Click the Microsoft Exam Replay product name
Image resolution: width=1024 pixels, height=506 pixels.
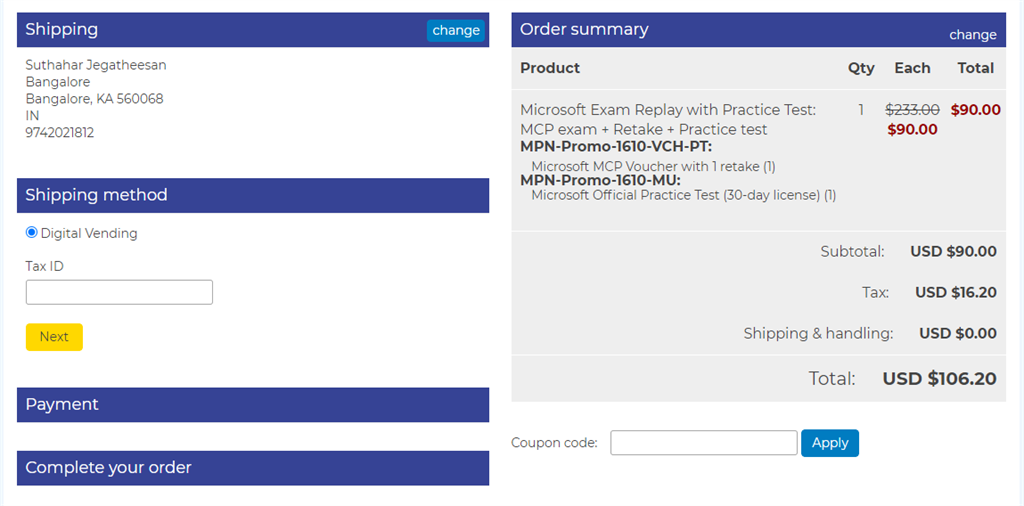tap(668, 119)
